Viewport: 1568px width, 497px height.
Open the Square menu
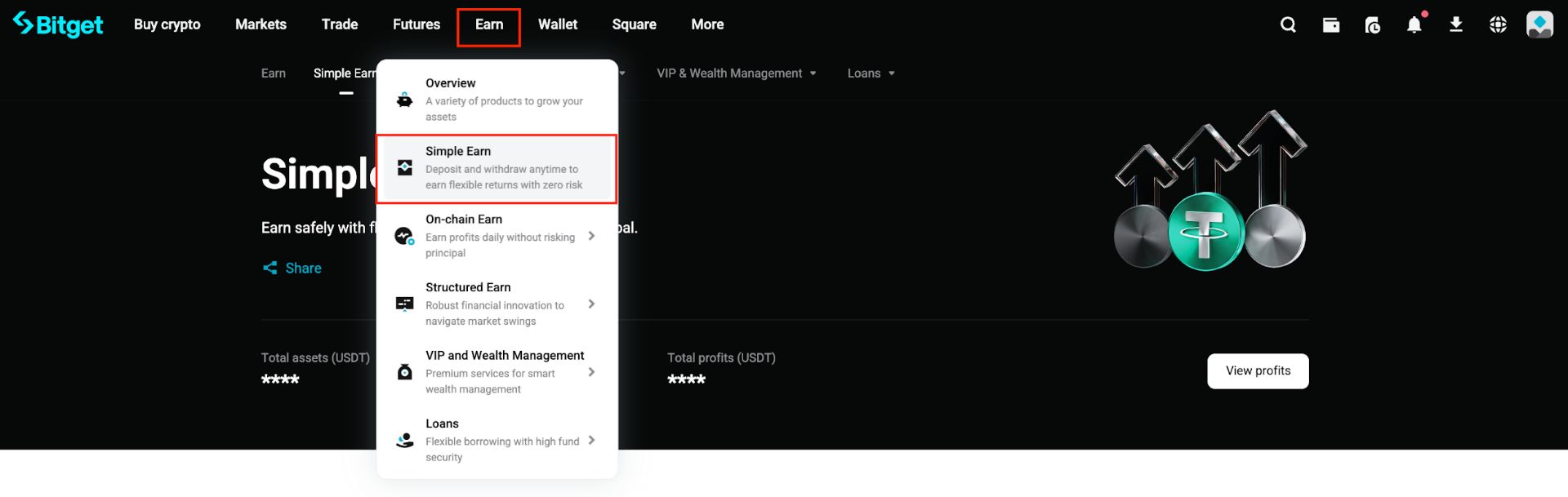coord(635,24)
